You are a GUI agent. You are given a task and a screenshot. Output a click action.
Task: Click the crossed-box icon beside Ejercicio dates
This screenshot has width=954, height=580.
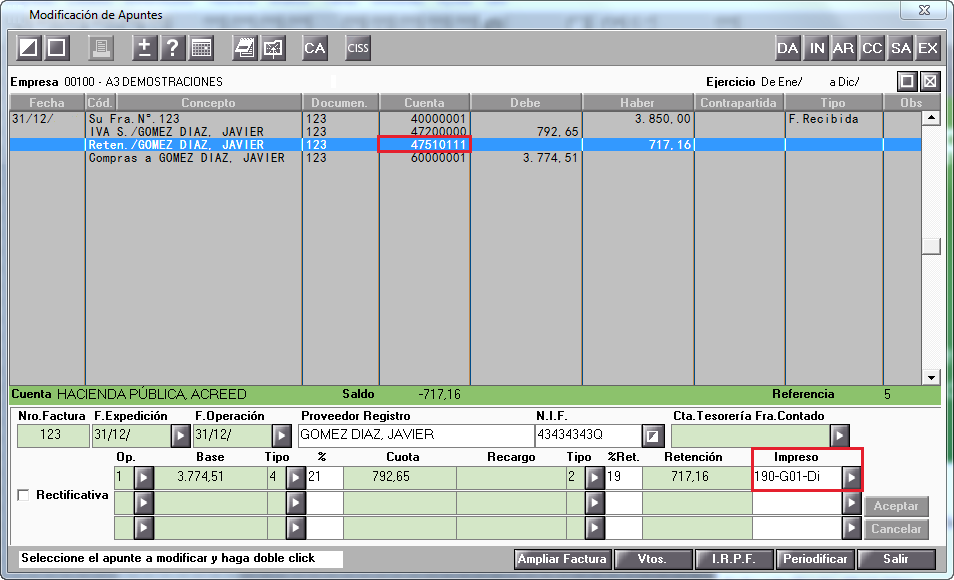point(930,81)
